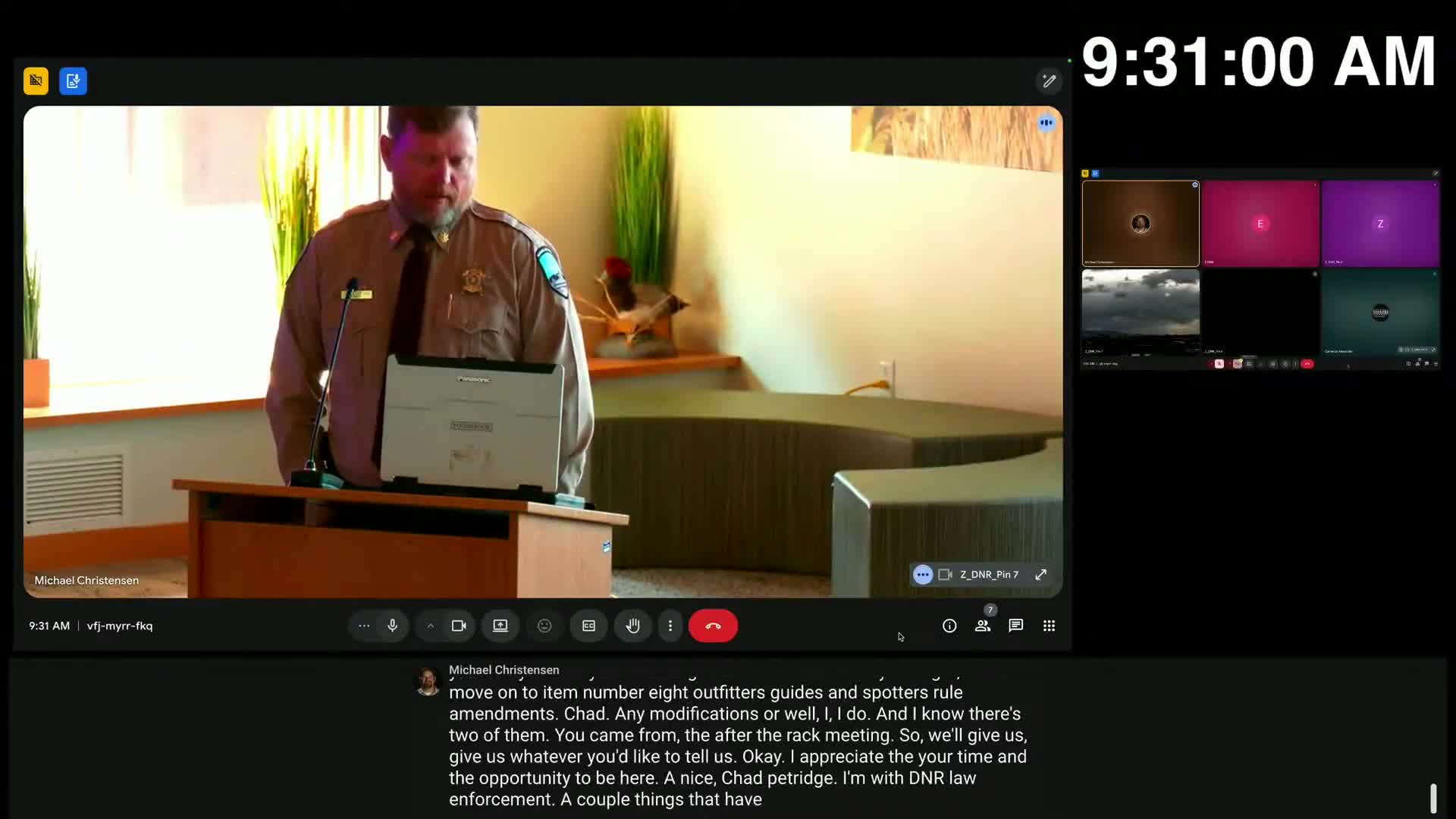The width and height of the screenshot is (1456, 819).
Task: Click the blue notes extension icon
Action: pyautogui.click(x=73, y=81)
